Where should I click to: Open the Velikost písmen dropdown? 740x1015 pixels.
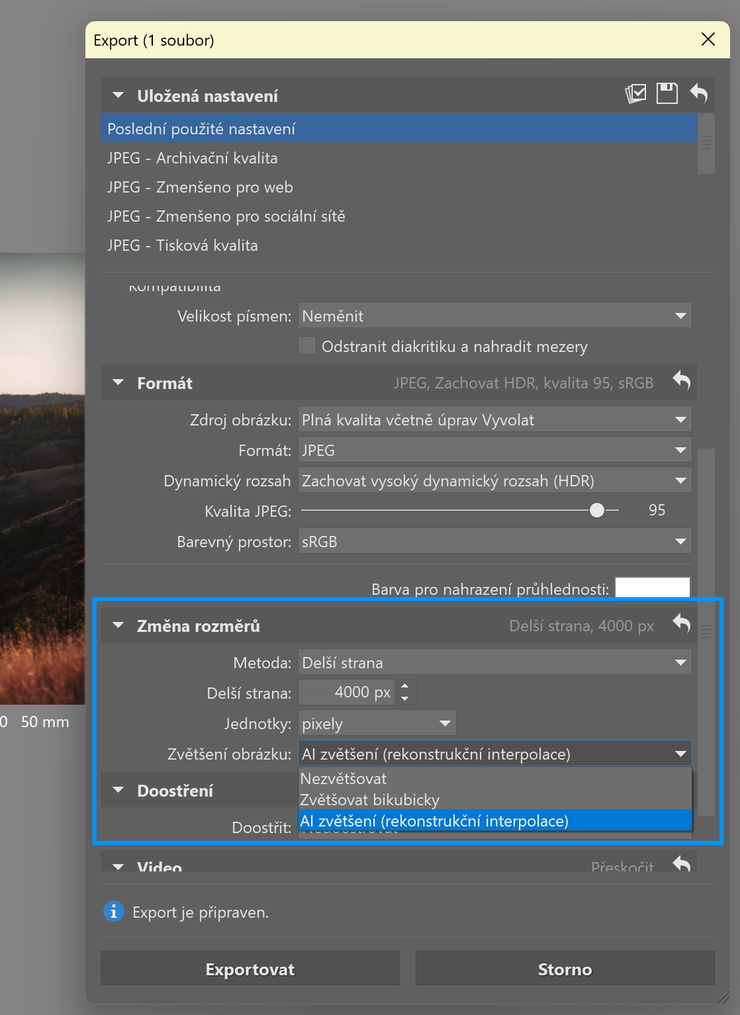pos(494,316)
